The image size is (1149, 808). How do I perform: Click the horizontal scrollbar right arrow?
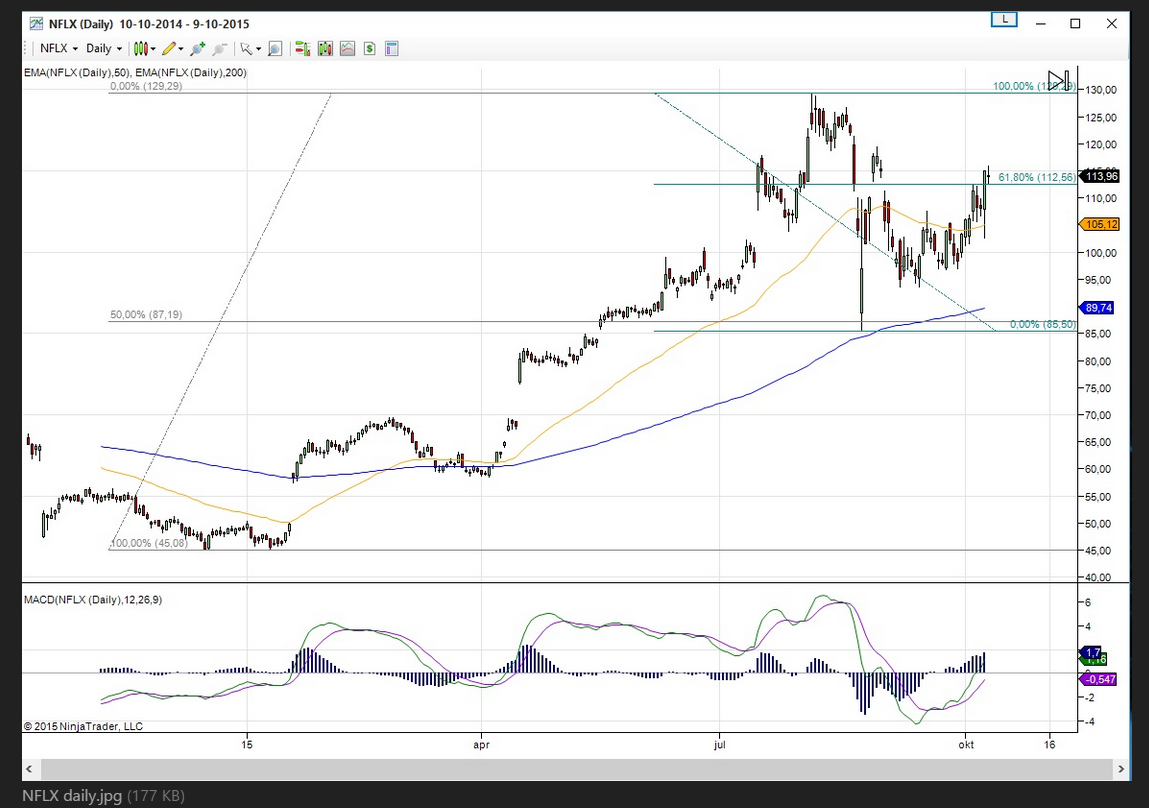pos(1120,769)
